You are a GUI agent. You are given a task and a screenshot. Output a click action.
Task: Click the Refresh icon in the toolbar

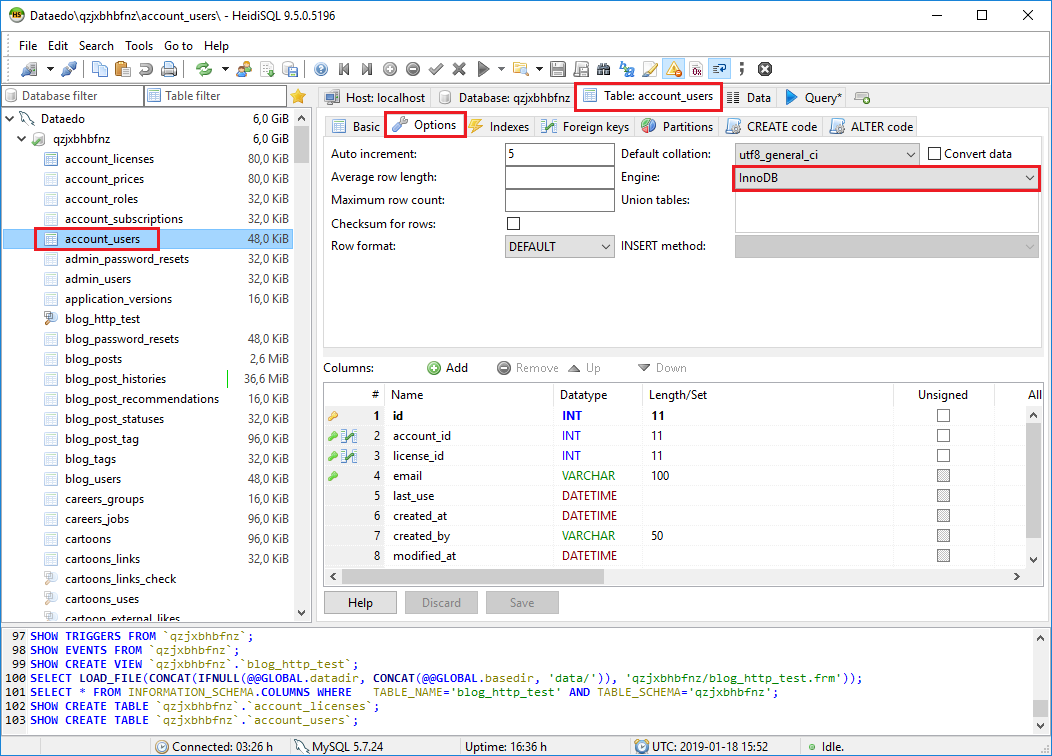pyautogui.click(x=204, y=69)
